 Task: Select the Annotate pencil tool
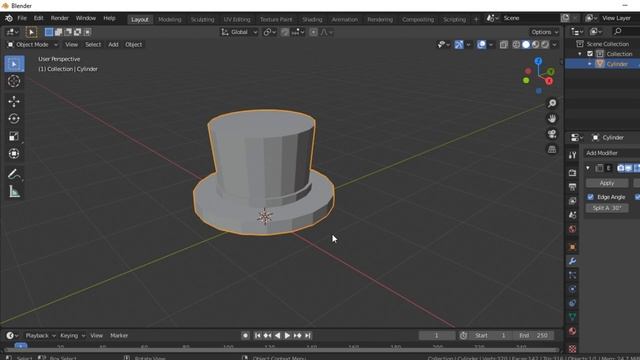point(14,174)
